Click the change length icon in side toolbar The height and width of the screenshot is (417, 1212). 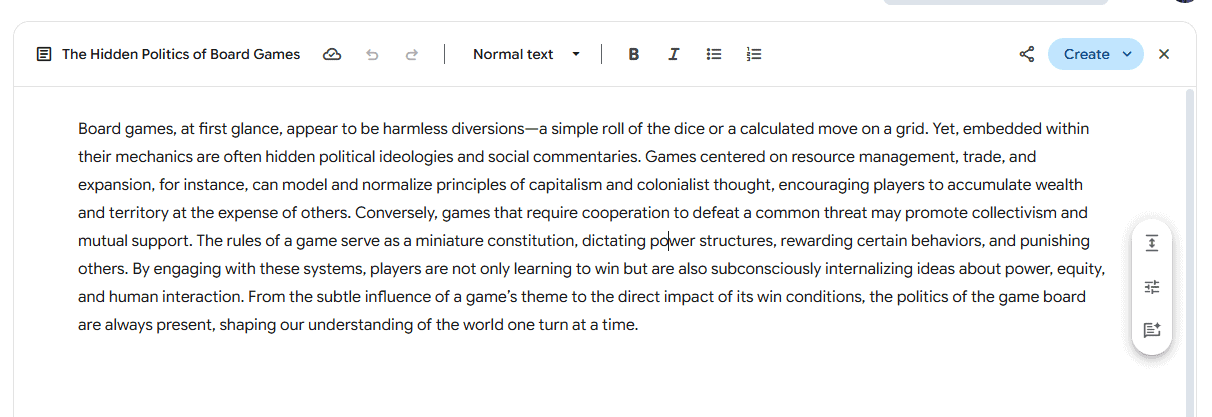point(1152,243)
